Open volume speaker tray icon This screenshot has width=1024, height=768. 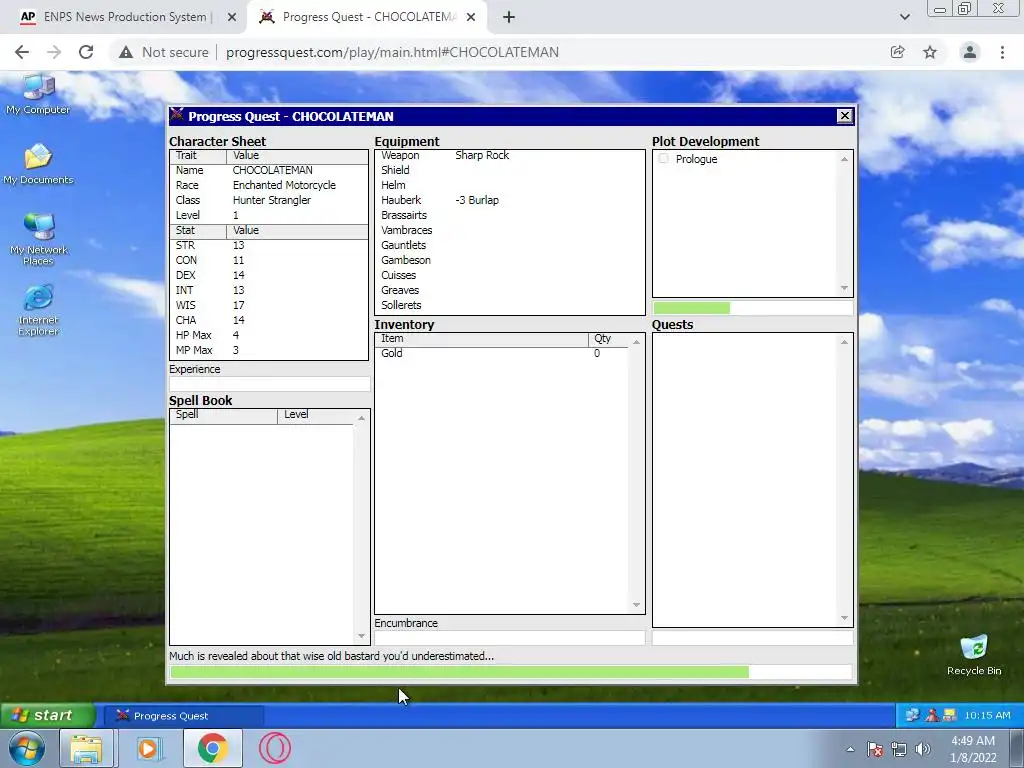coord(923,750)
